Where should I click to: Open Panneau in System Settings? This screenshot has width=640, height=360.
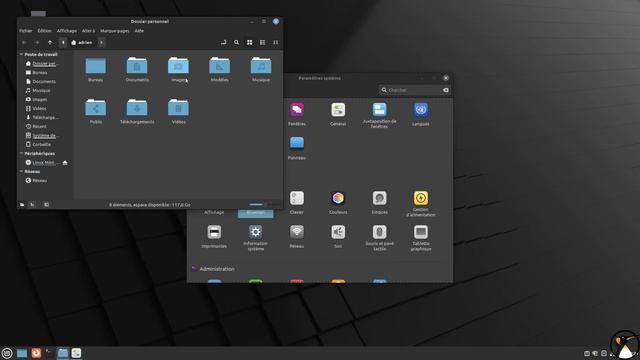click(297, 148)
